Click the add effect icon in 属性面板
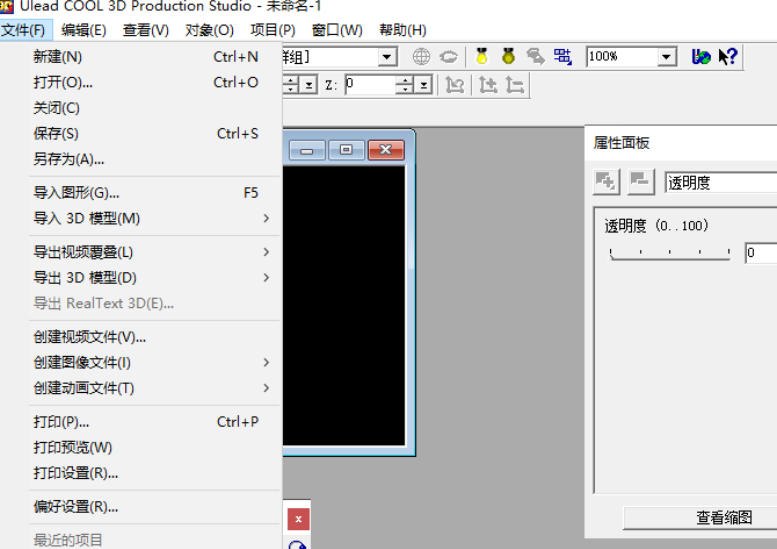Viewport: 777px width, 549px height. [606, 182]
